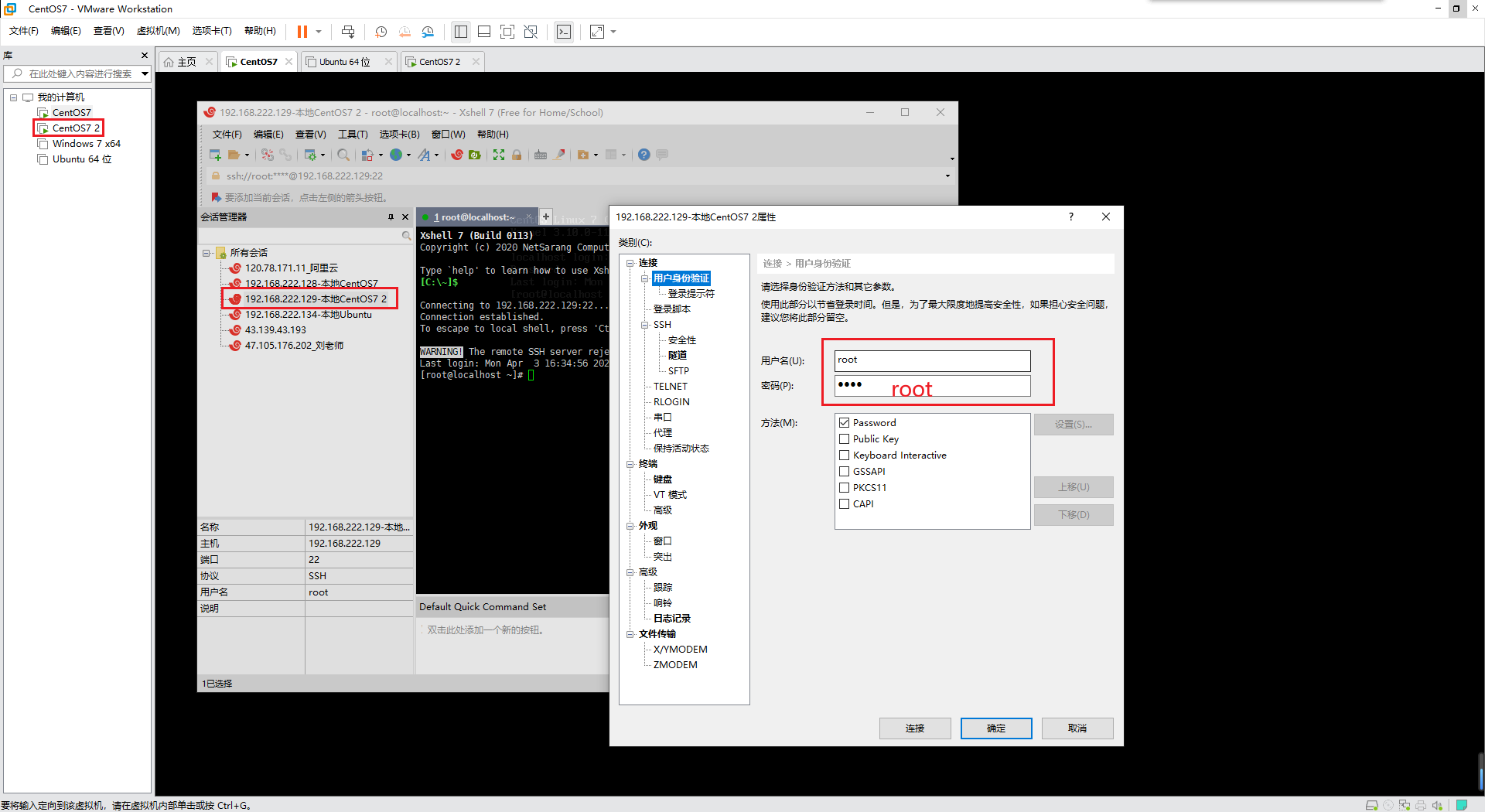Screen dimensions: 1485x812
Task: Click the 设置(S)... button
Action: (1074, 425)
